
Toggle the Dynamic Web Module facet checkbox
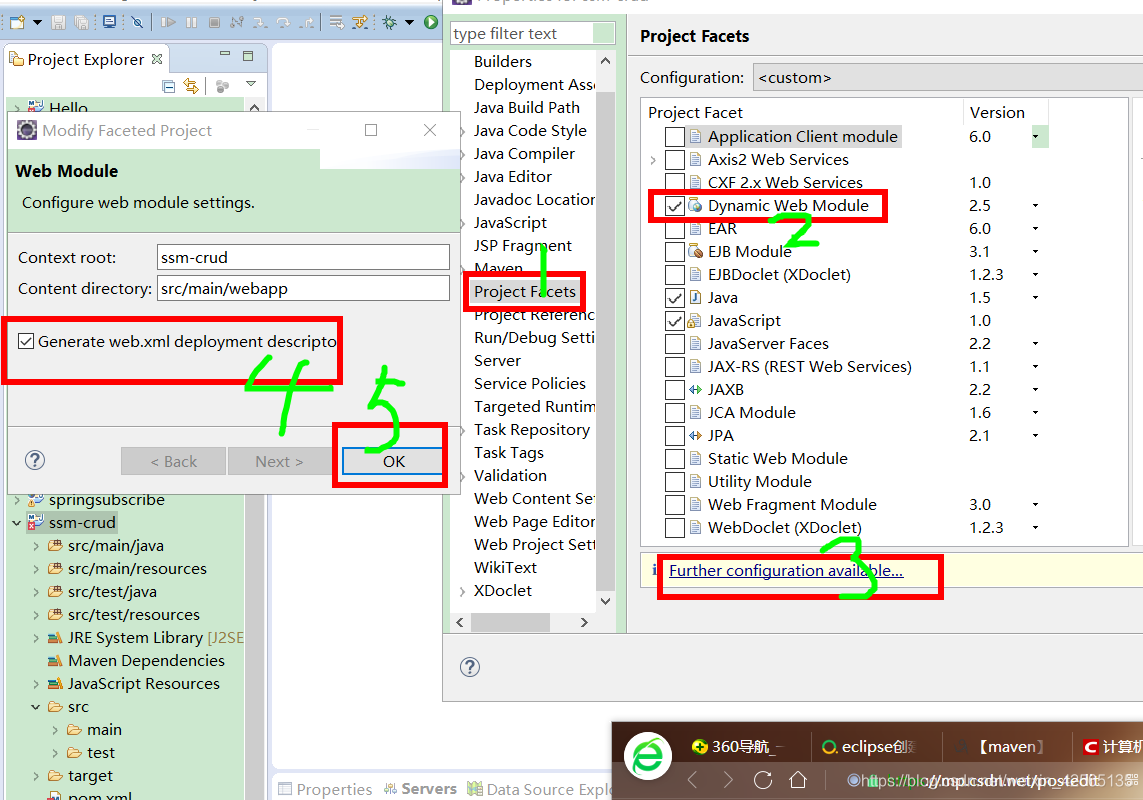(675, 206)
